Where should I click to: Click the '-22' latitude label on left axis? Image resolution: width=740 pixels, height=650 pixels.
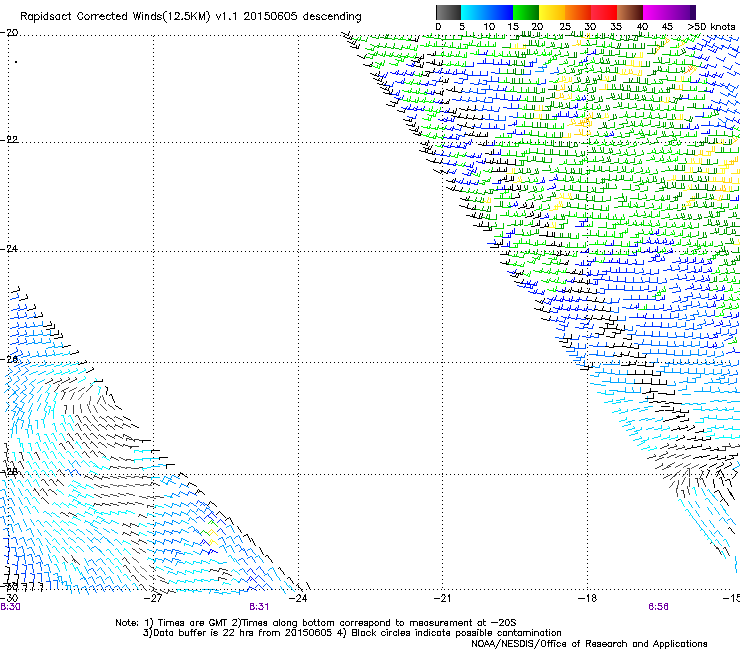pos(9,140)
